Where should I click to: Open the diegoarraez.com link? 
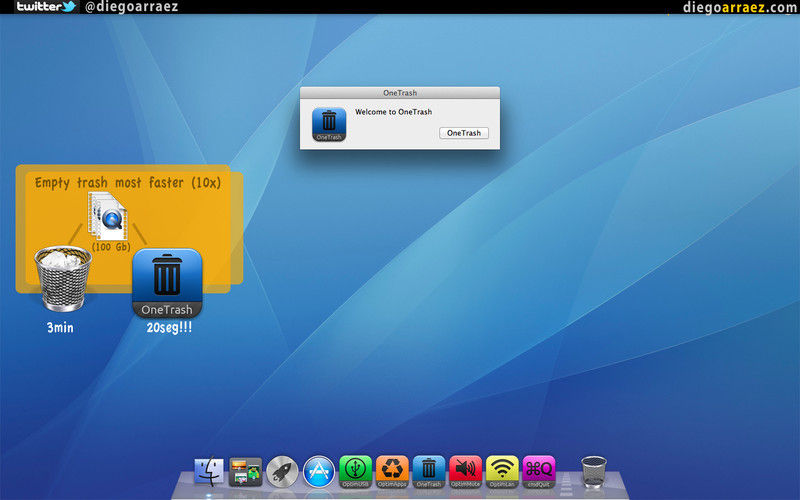[740, 7]
